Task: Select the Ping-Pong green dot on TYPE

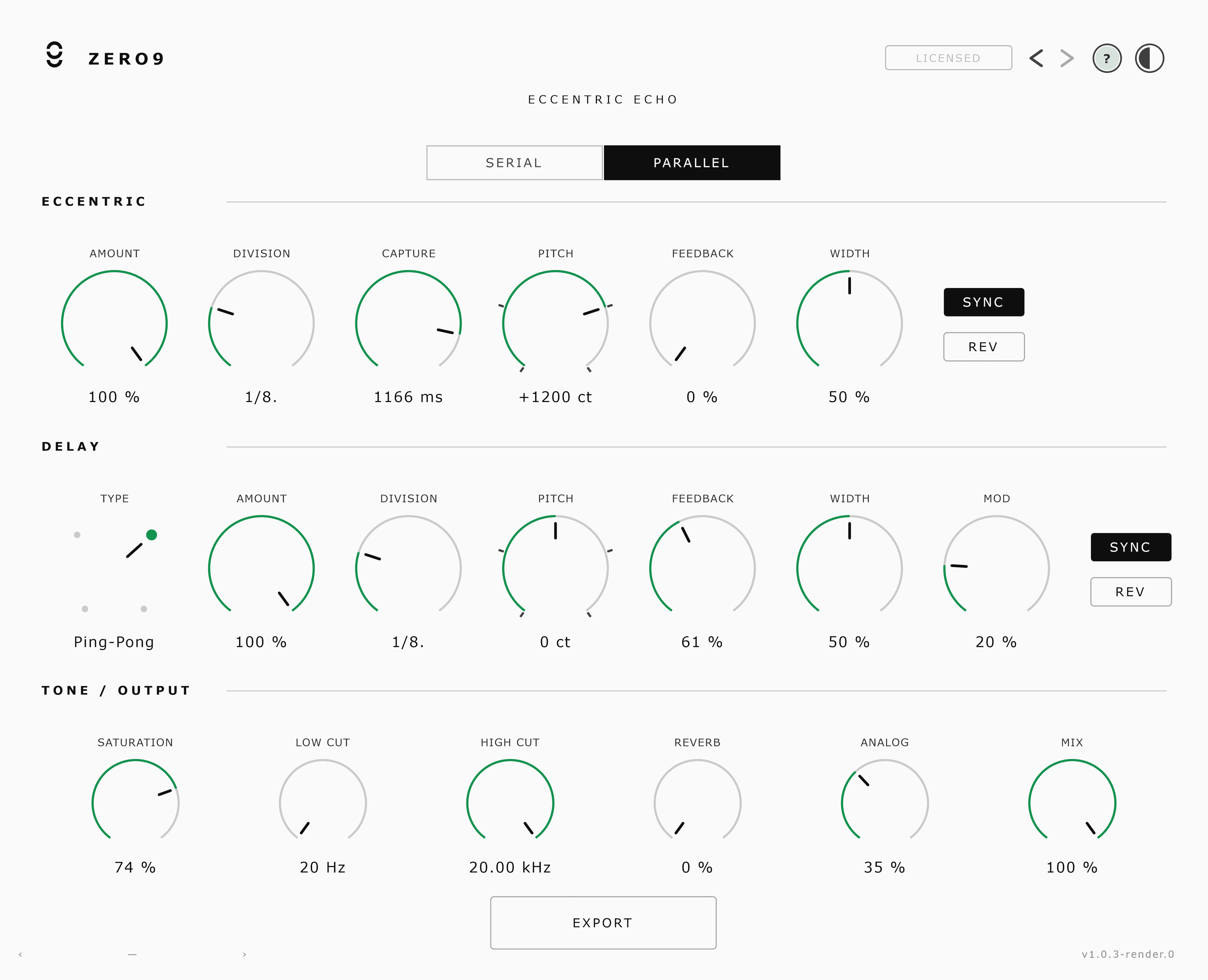Action: [x=151, y=535]
